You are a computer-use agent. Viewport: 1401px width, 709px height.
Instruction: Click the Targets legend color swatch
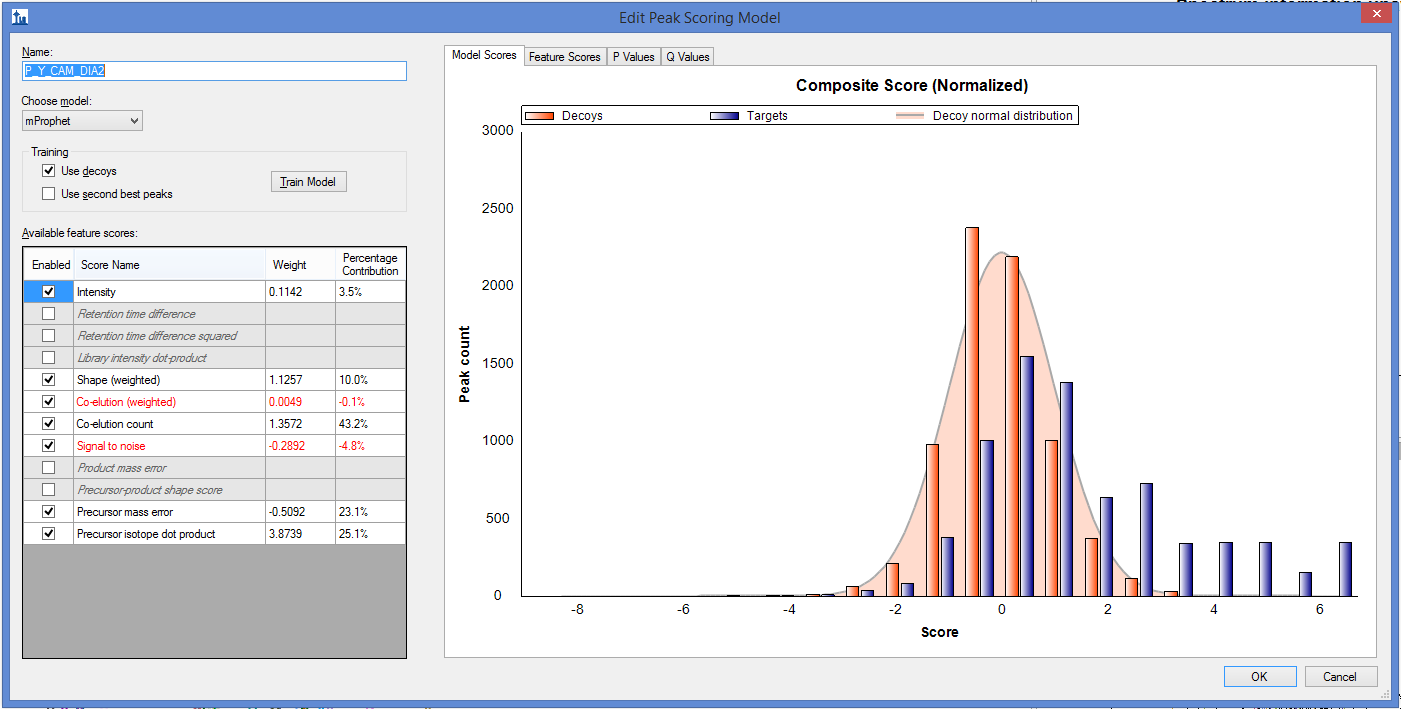pos(724,116)
